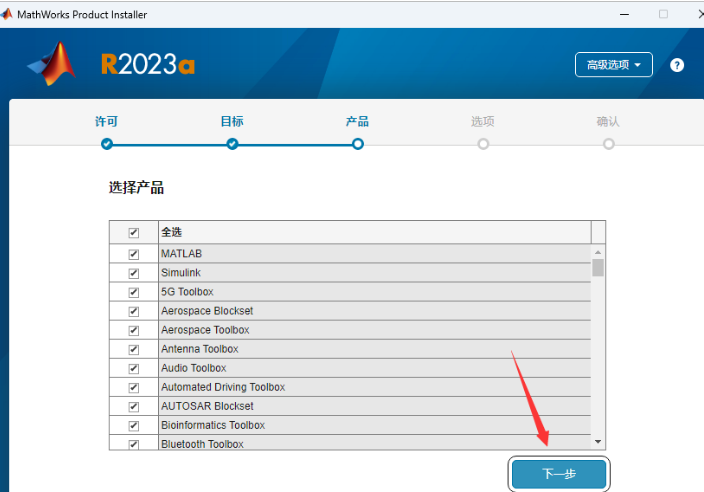Select the 确认 step label
This screenshot has height=492, width=704.
[608, 121]
